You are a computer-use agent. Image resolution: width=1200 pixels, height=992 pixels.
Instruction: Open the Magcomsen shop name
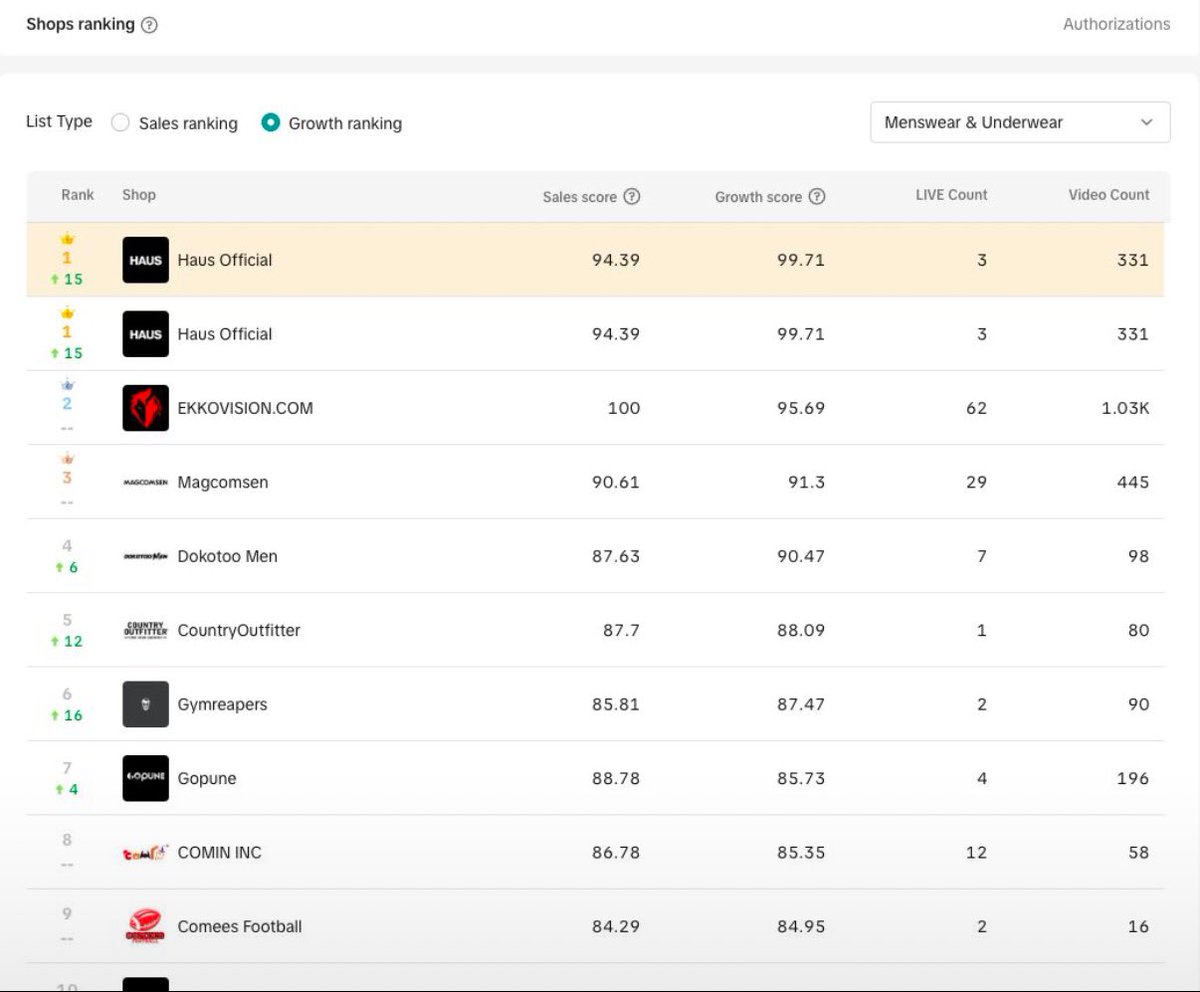(223, 482)
